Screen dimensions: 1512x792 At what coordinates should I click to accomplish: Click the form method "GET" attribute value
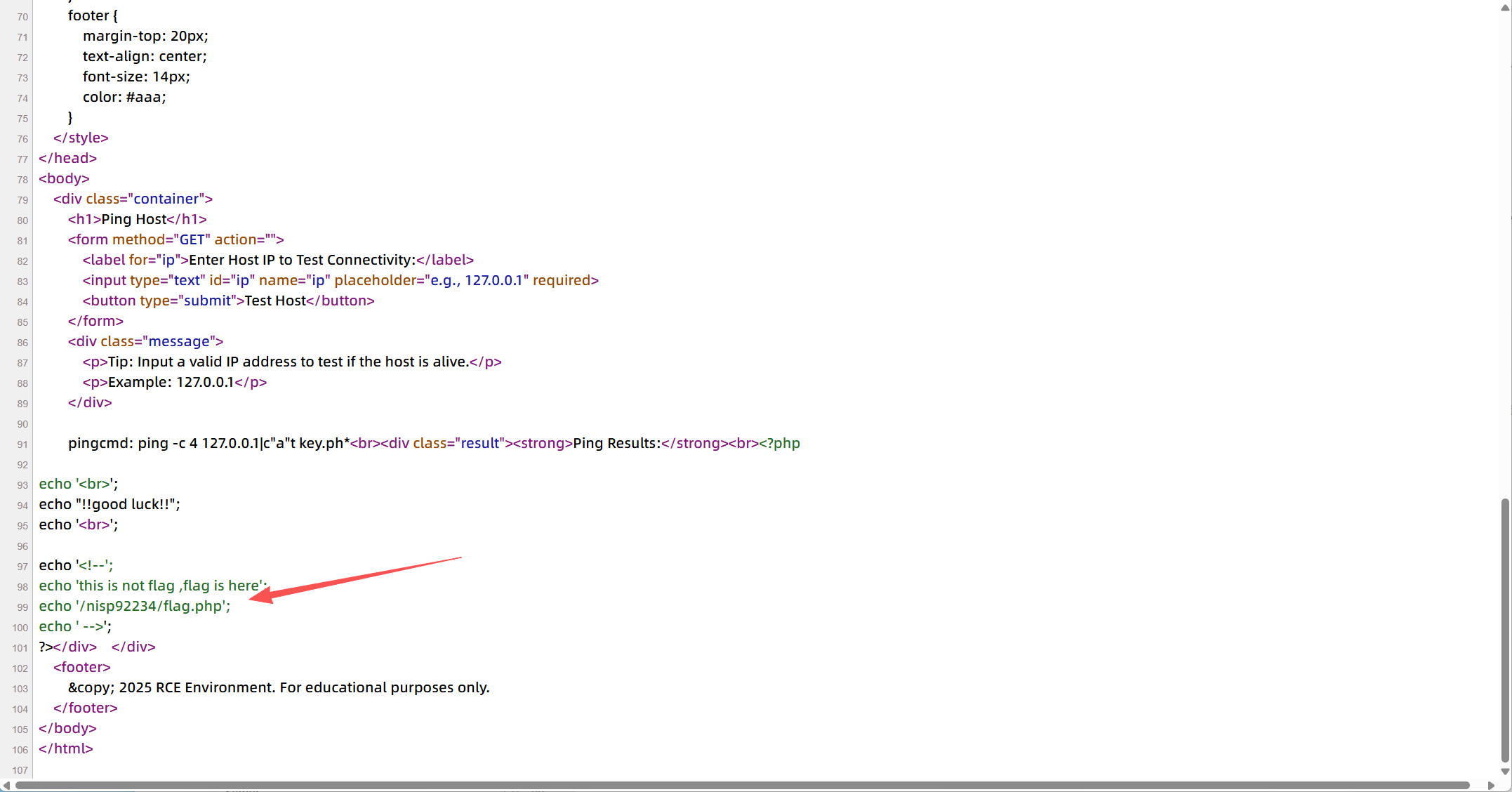[191, 239]
